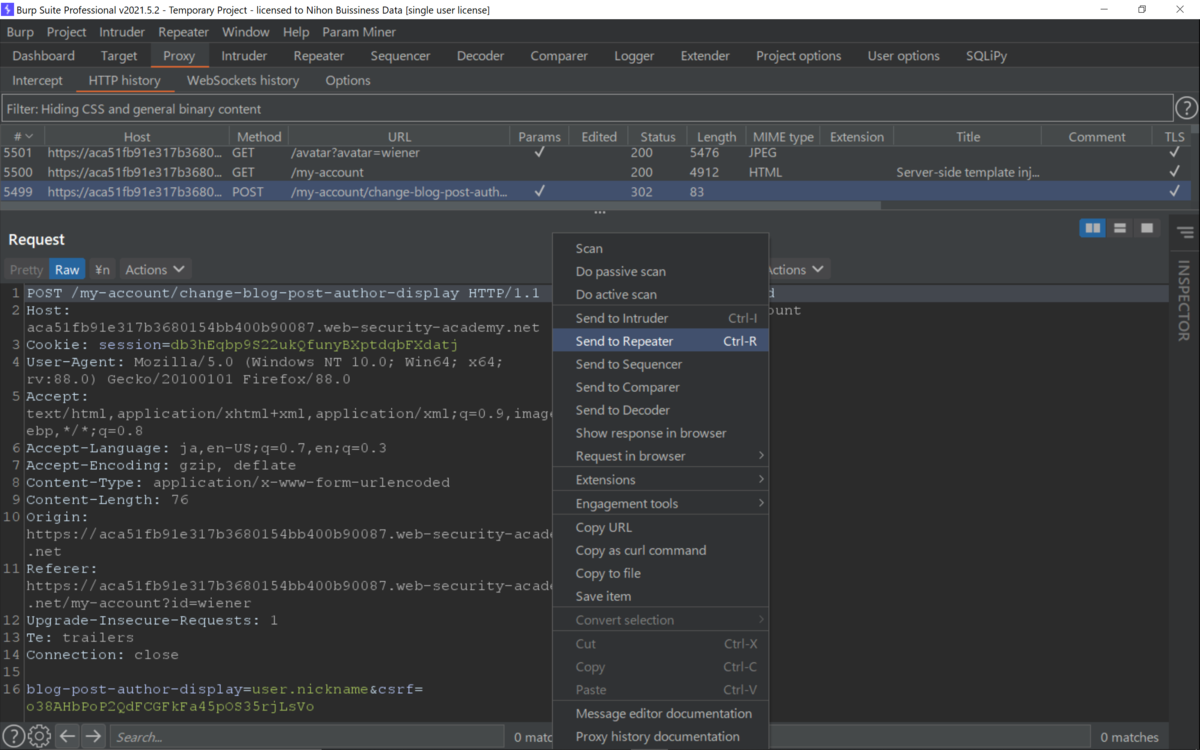1200x750 pixels.
Task: Click the history table horizontal scrollbar
Action: tap(440, 205)
